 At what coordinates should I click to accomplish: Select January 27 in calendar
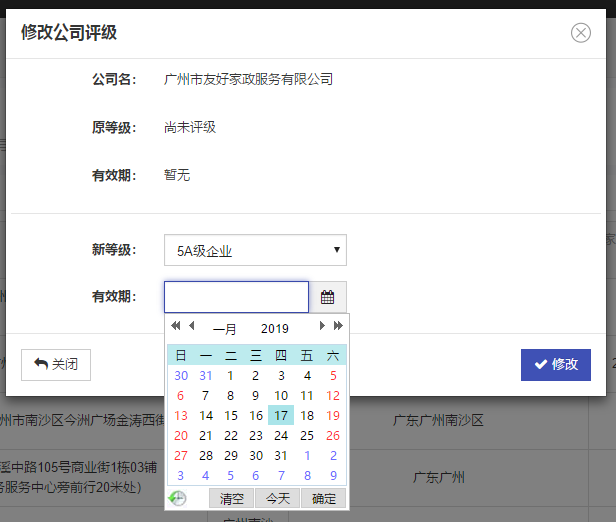click(x=181, y=455)
